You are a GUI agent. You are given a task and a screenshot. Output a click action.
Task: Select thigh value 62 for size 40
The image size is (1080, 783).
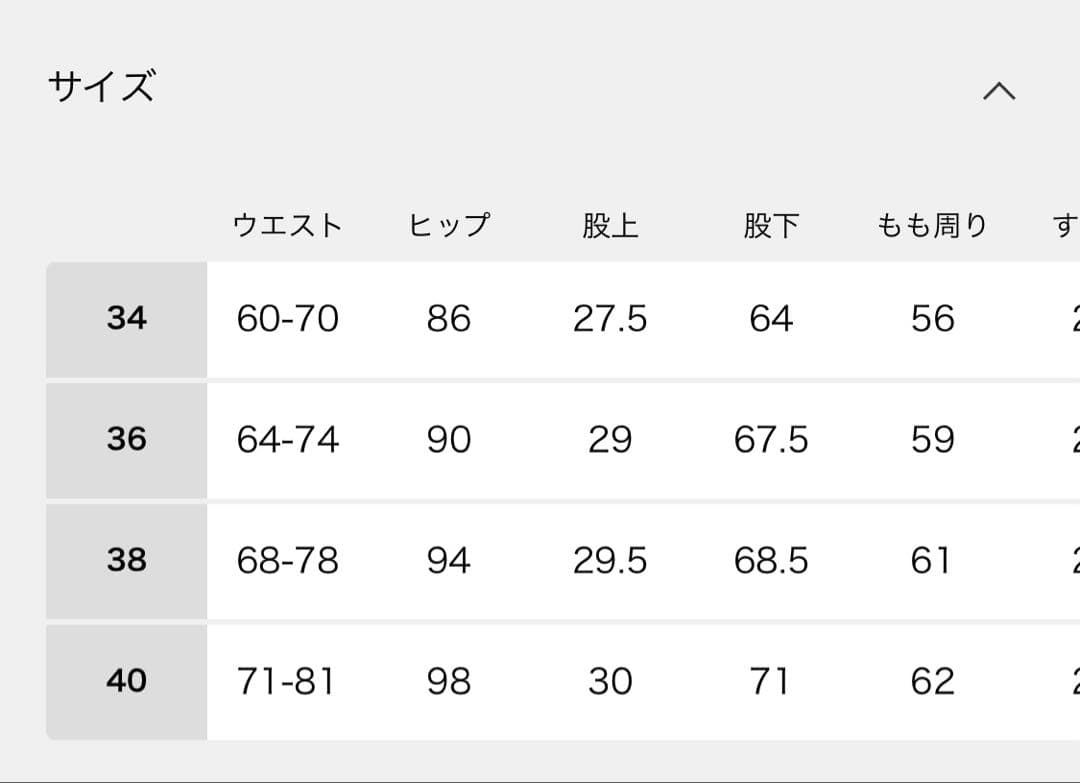[x=932, y=681]
